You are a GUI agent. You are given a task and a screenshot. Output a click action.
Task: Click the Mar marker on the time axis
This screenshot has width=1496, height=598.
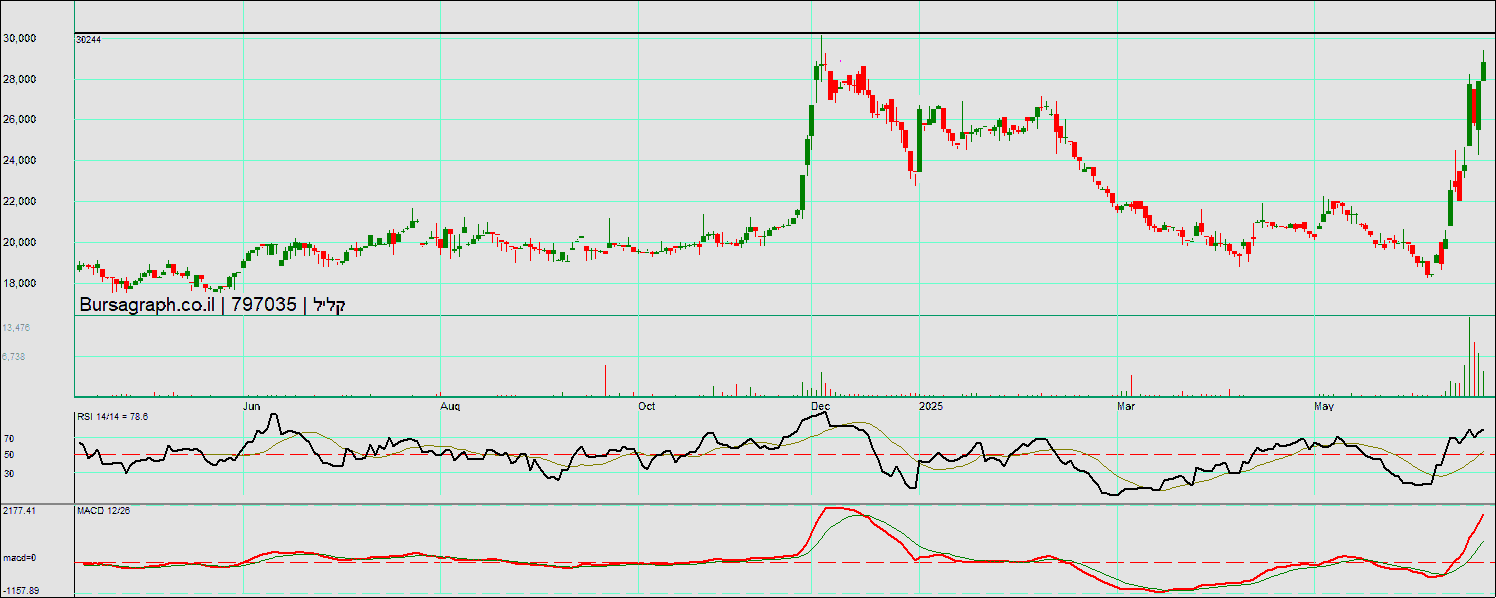[1126, 406]
